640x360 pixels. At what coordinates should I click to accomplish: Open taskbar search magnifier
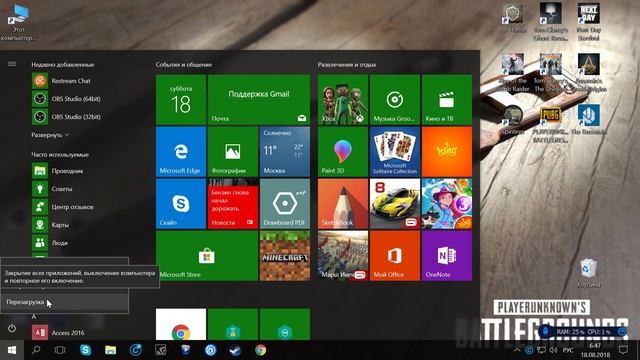[36, 350]
